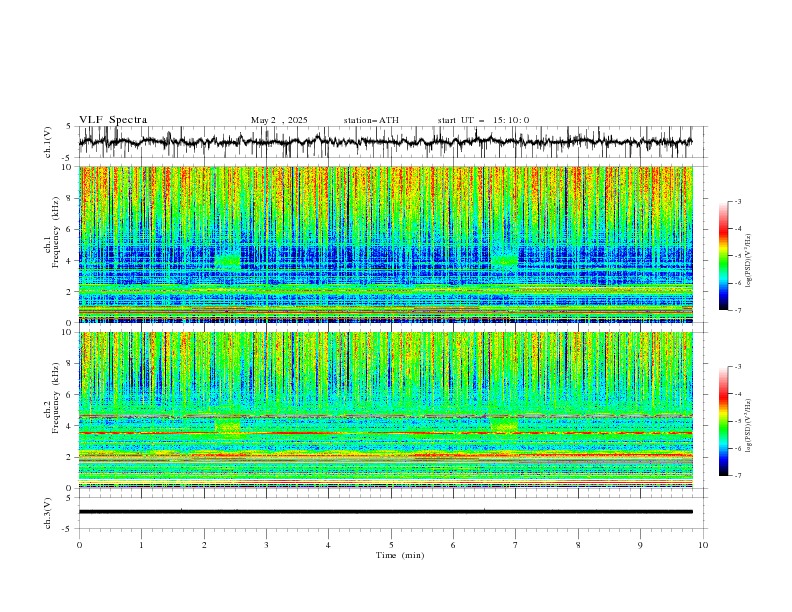Click the "5" tick on the time axis

pos(391,545)
